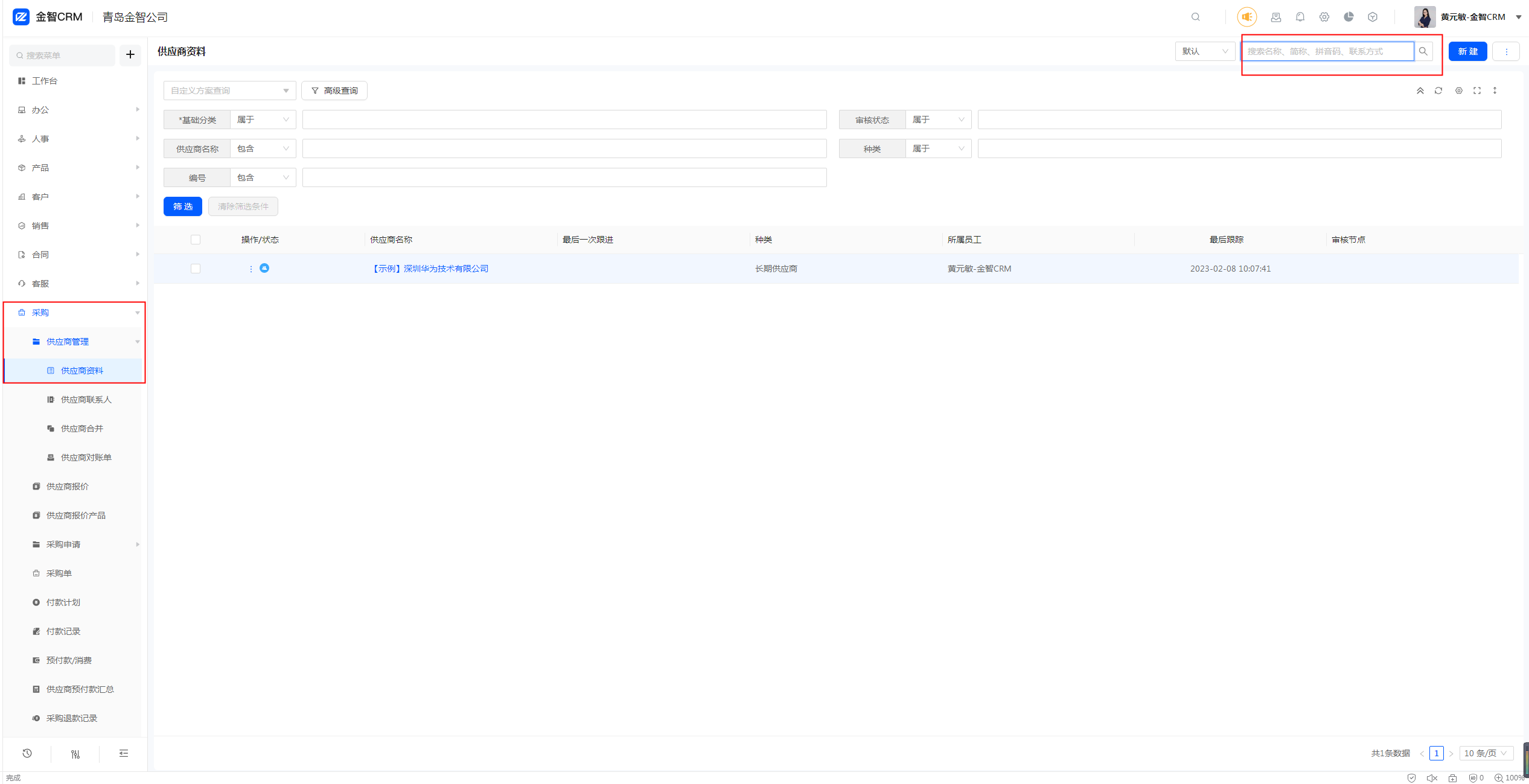Click the supplier search magnifier button
Screen dimensions: 1529x784
tap(1423, 51)
